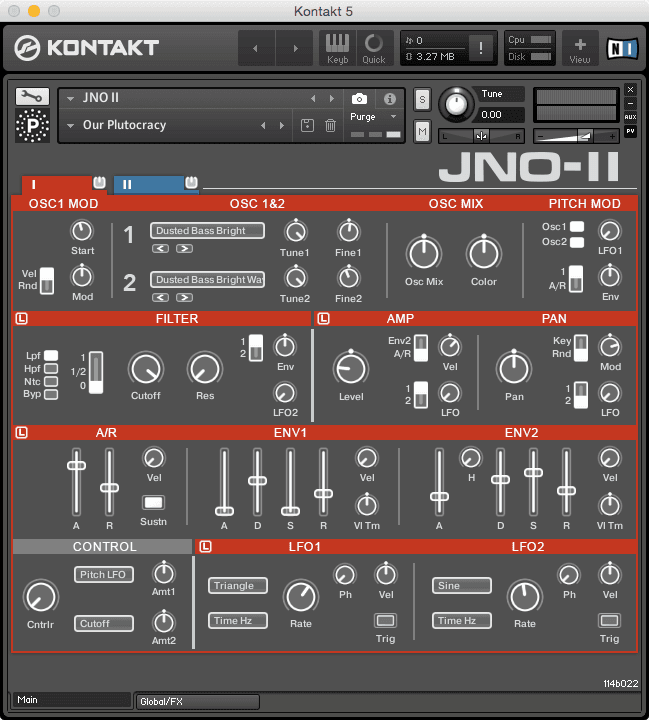Click the ENV1 Decay slider
The height and width of the screenshot is (720, 649).
point(257,482)
